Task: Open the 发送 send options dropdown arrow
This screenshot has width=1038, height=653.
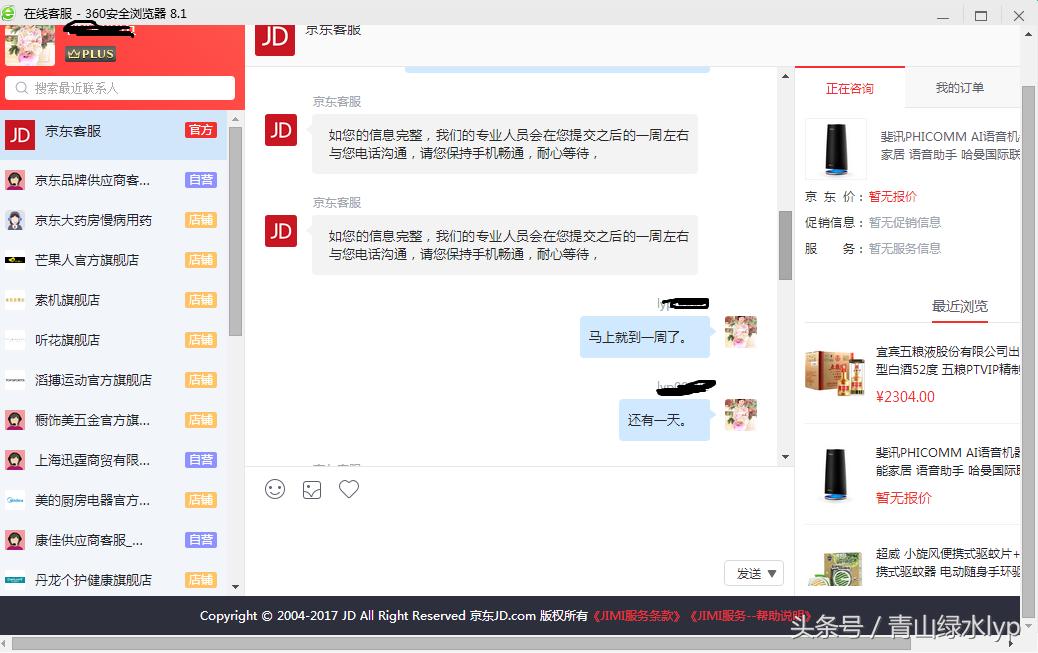Action: coord(772,573)
